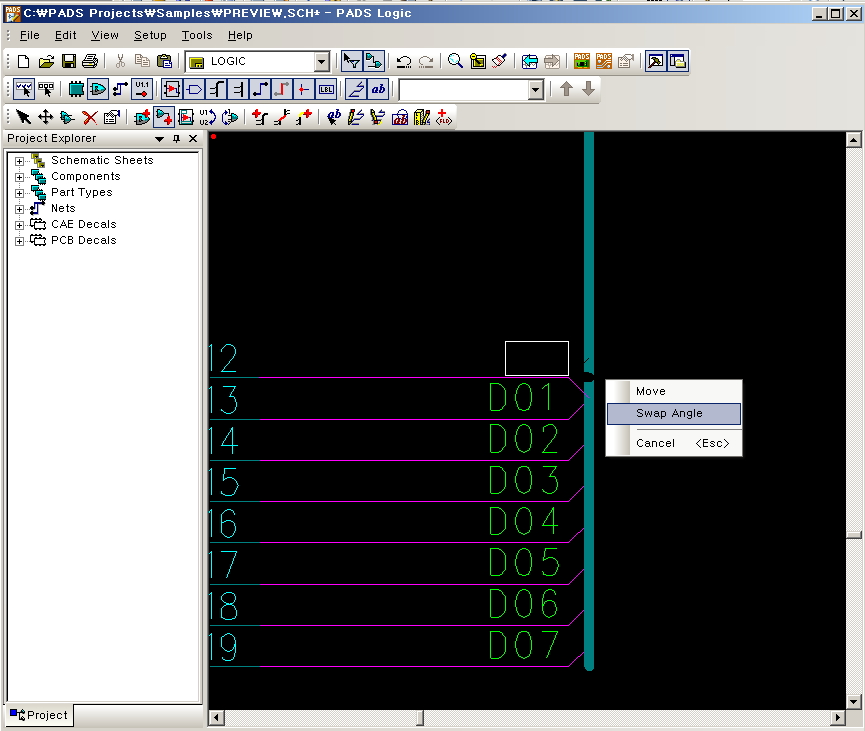Screen dimensions: 865x731
Task: Open the LOGIC sheet dropdown
Action: 322,62
